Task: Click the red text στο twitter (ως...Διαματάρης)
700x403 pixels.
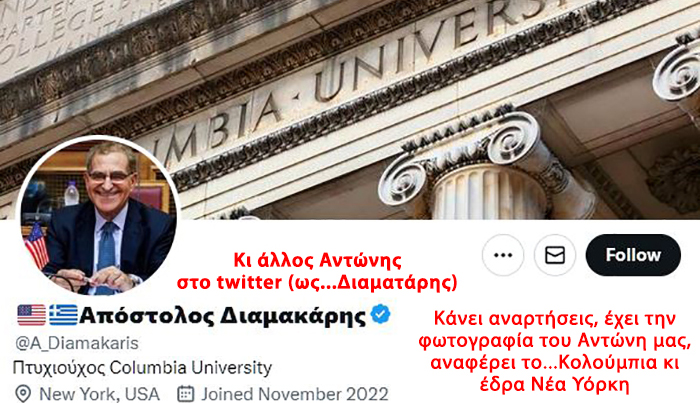Action: pyautogui.click(x=317, y=283)
